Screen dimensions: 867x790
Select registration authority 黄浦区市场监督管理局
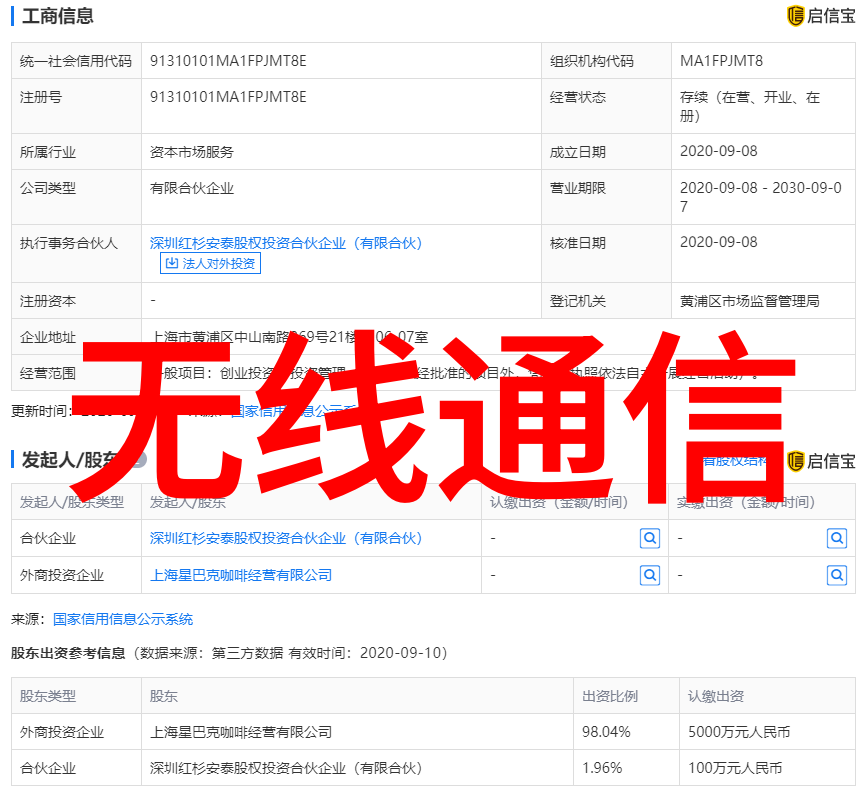749,301
